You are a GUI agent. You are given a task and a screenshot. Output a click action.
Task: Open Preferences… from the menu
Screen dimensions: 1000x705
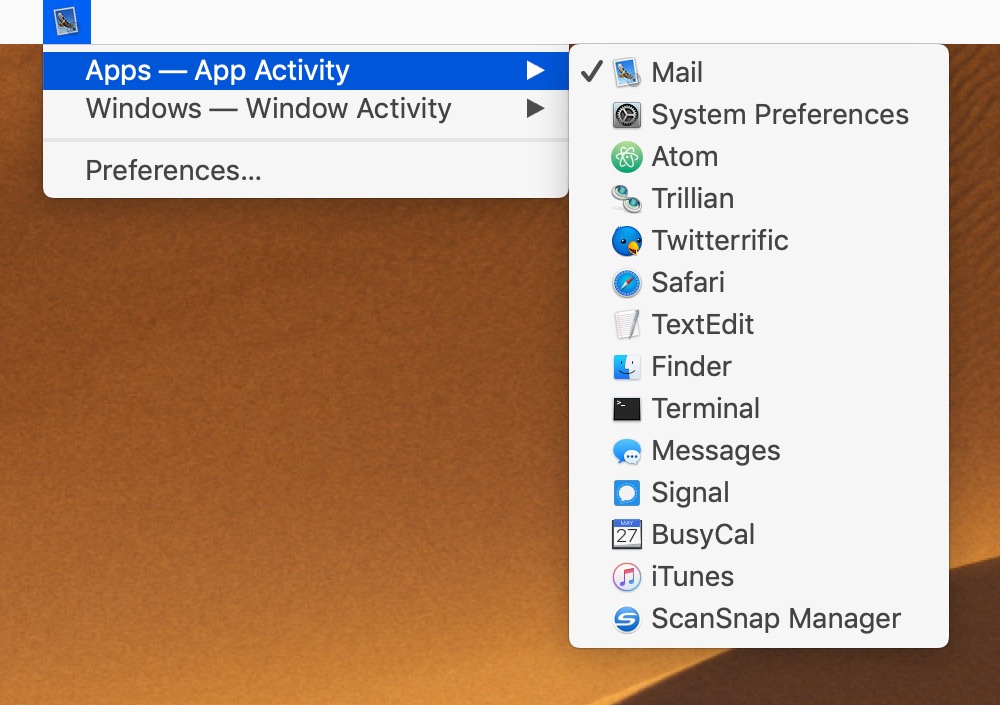point(305,170)
